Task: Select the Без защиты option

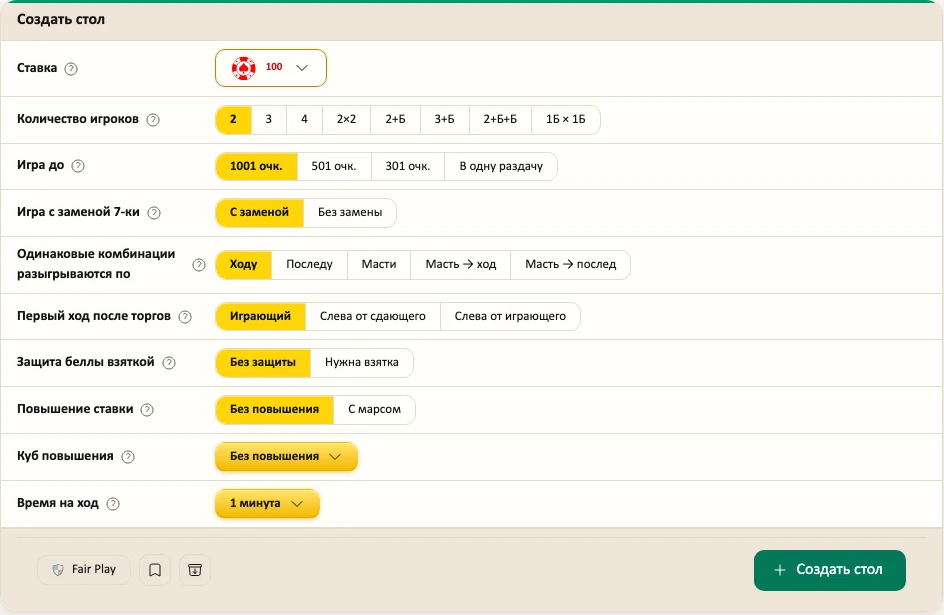Action: pyautogui.click(x=262, y=362)
